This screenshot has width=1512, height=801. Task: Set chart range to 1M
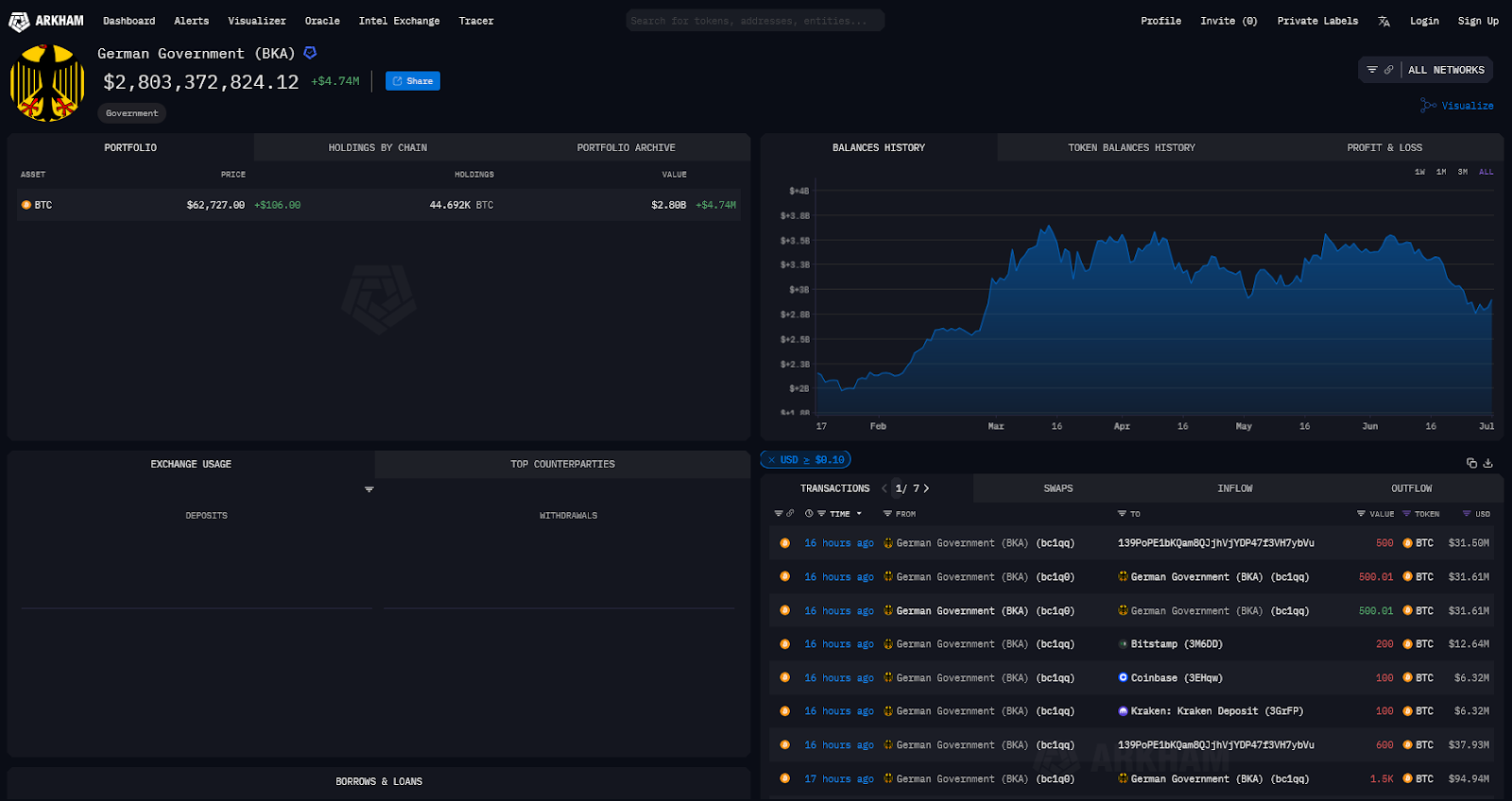(1441, 172)
